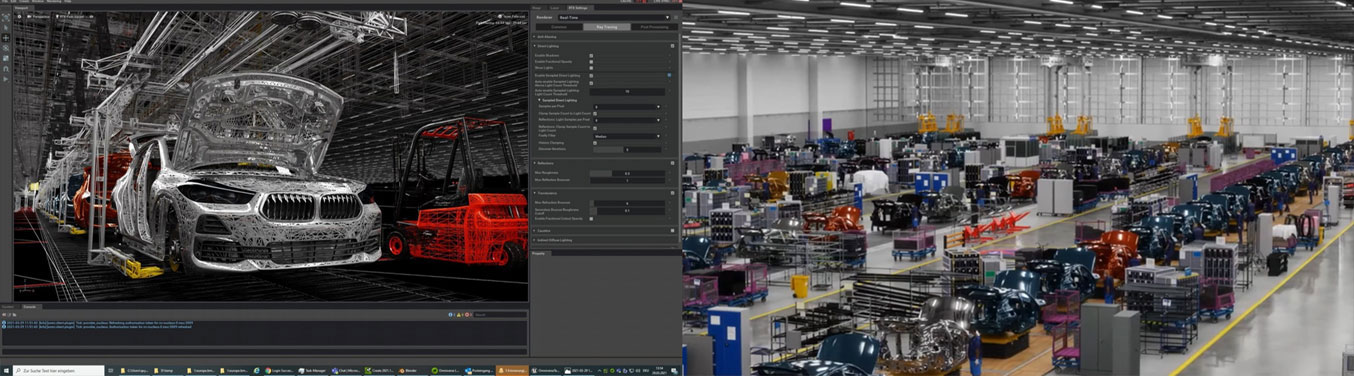
Task: Open the Common settings tab
Action: pos(559,27)
